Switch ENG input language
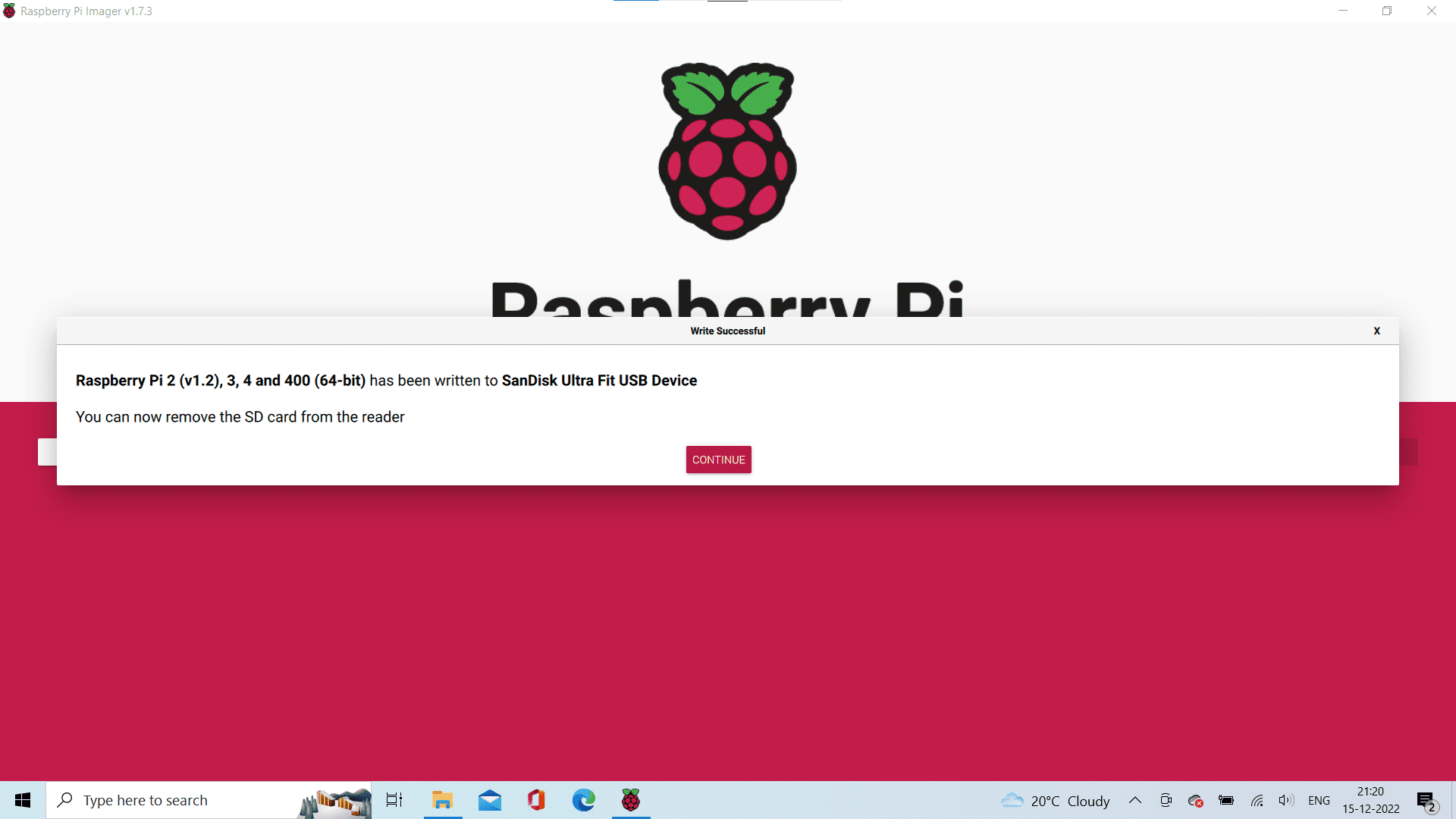Screen dimensions: 1456x819 [x=1319, y=801]
